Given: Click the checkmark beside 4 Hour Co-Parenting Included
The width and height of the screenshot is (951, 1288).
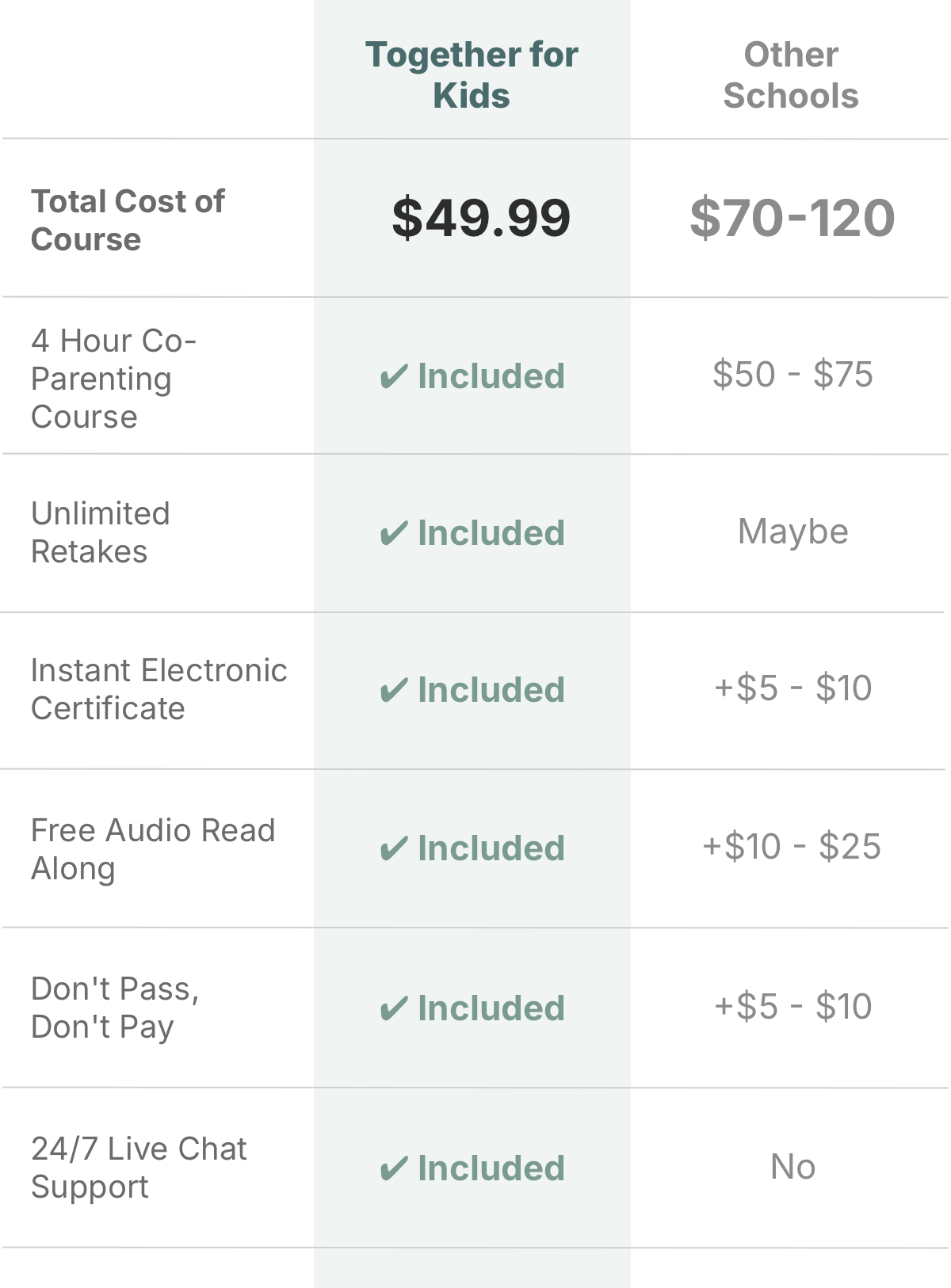Looking at the screenshot, I should [394, 377].
